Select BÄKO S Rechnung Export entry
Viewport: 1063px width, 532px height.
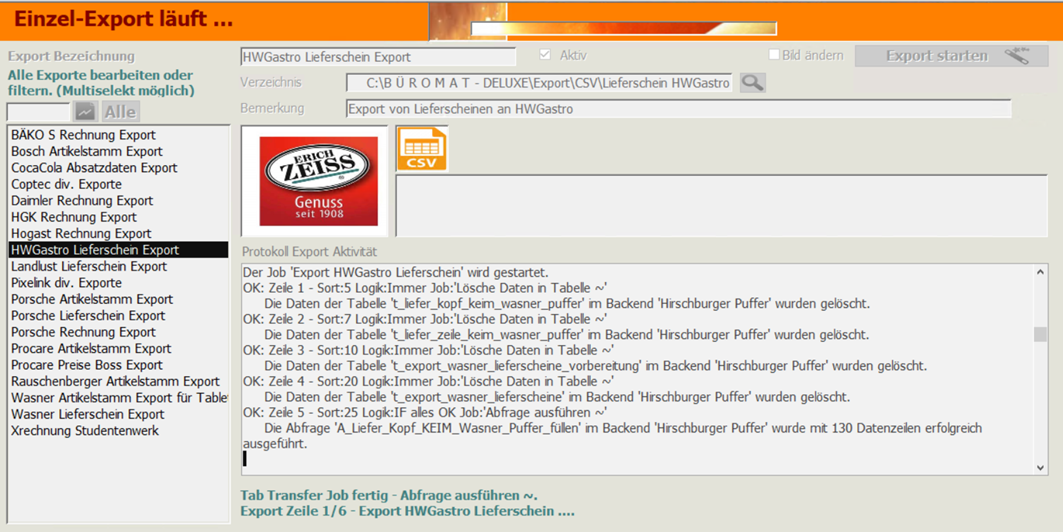pos(83,135)
